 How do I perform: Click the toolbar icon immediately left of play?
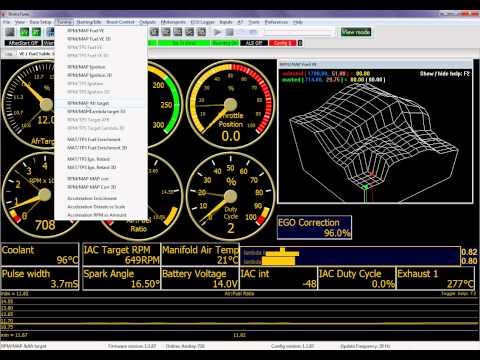(202, 32)
